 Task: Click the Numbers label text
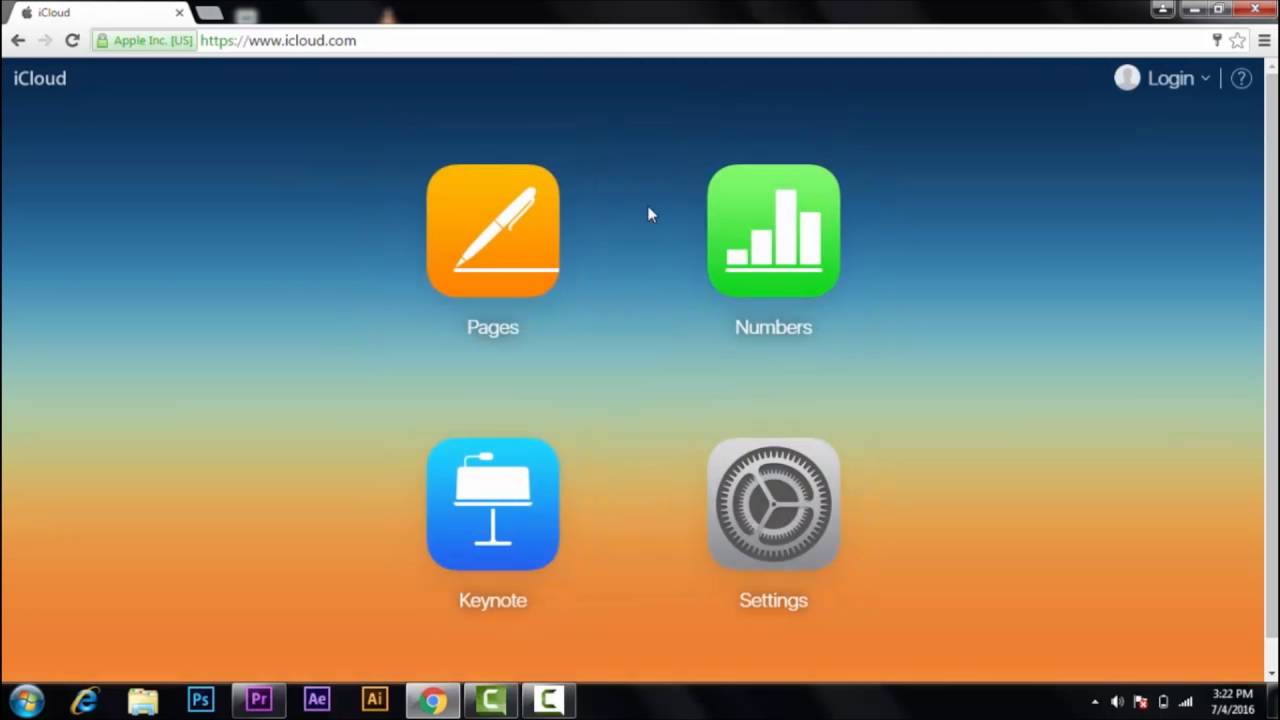[x=773, y=327]
